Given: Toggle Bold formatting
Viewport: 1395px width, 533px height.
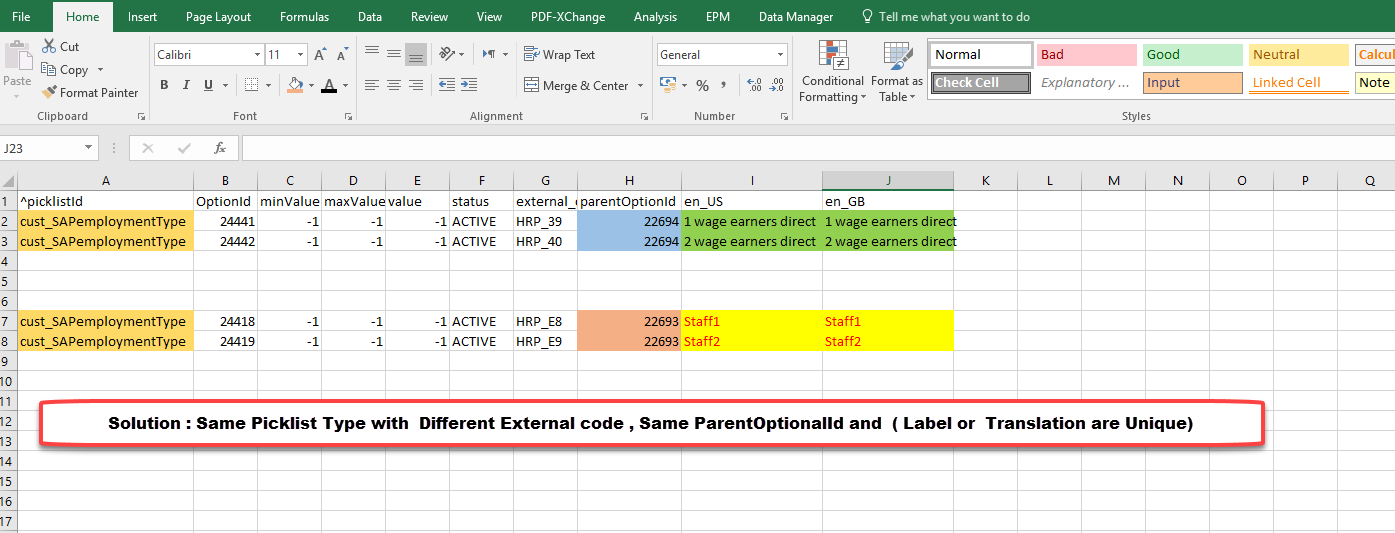Looking at the screenshot, I should tap(164, 86).
